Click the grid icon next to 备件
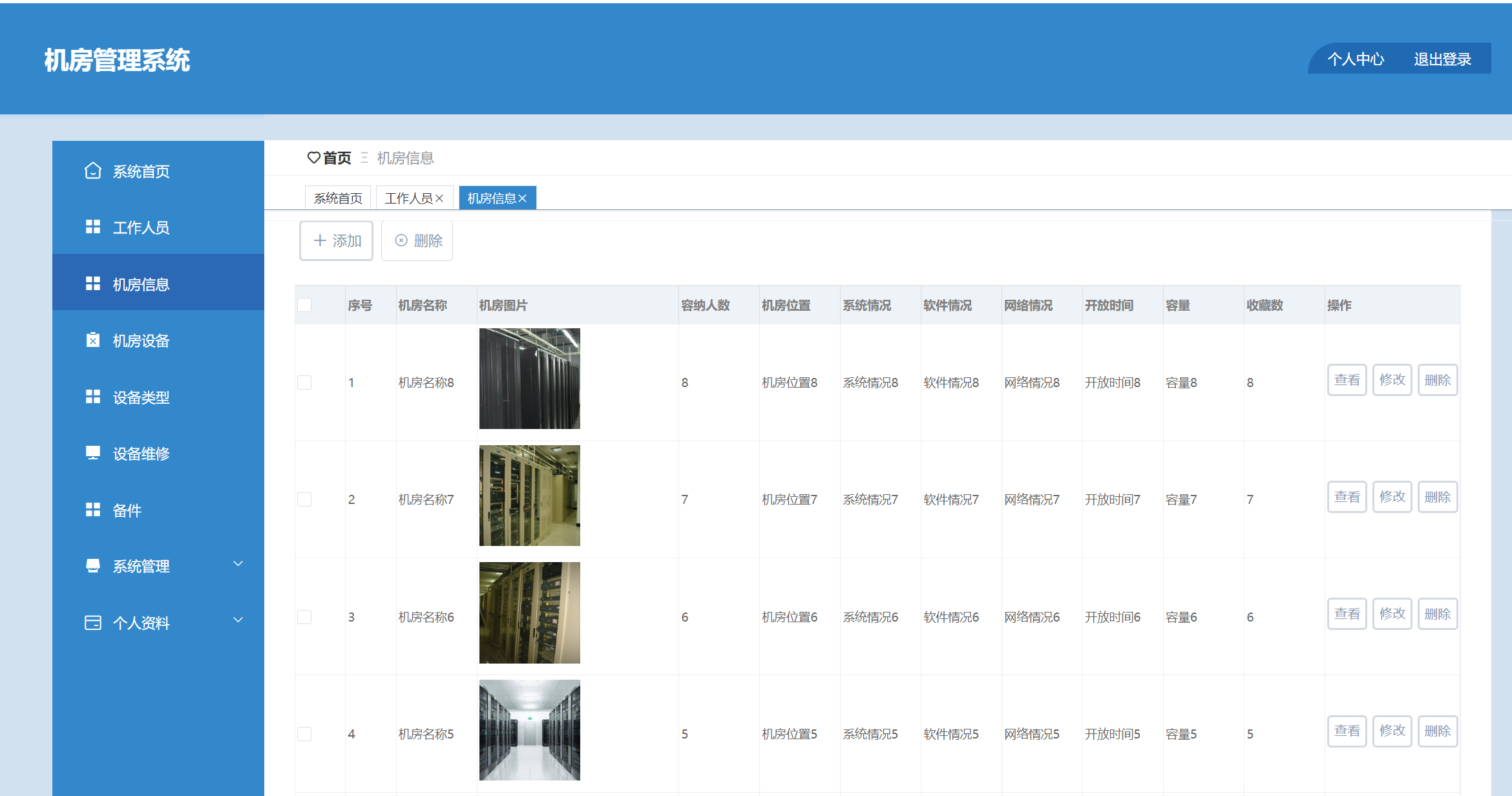Viewport: 1512px width, 796px height. point(93,510)
